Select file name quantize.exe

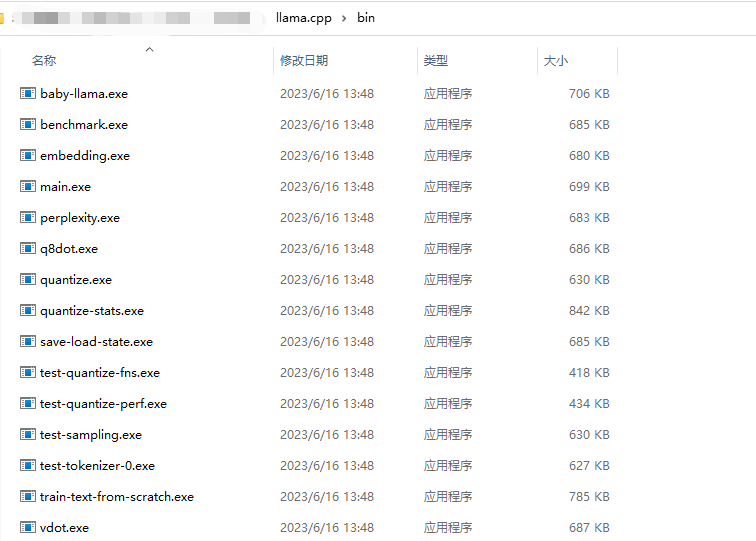(x=76, y=280)
